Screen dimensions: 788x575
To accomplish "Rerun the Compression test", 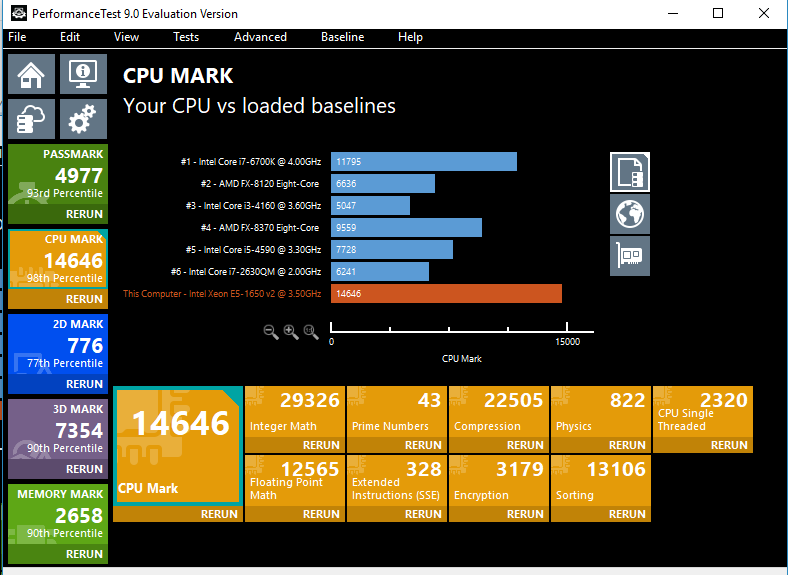I will point(499,445).
